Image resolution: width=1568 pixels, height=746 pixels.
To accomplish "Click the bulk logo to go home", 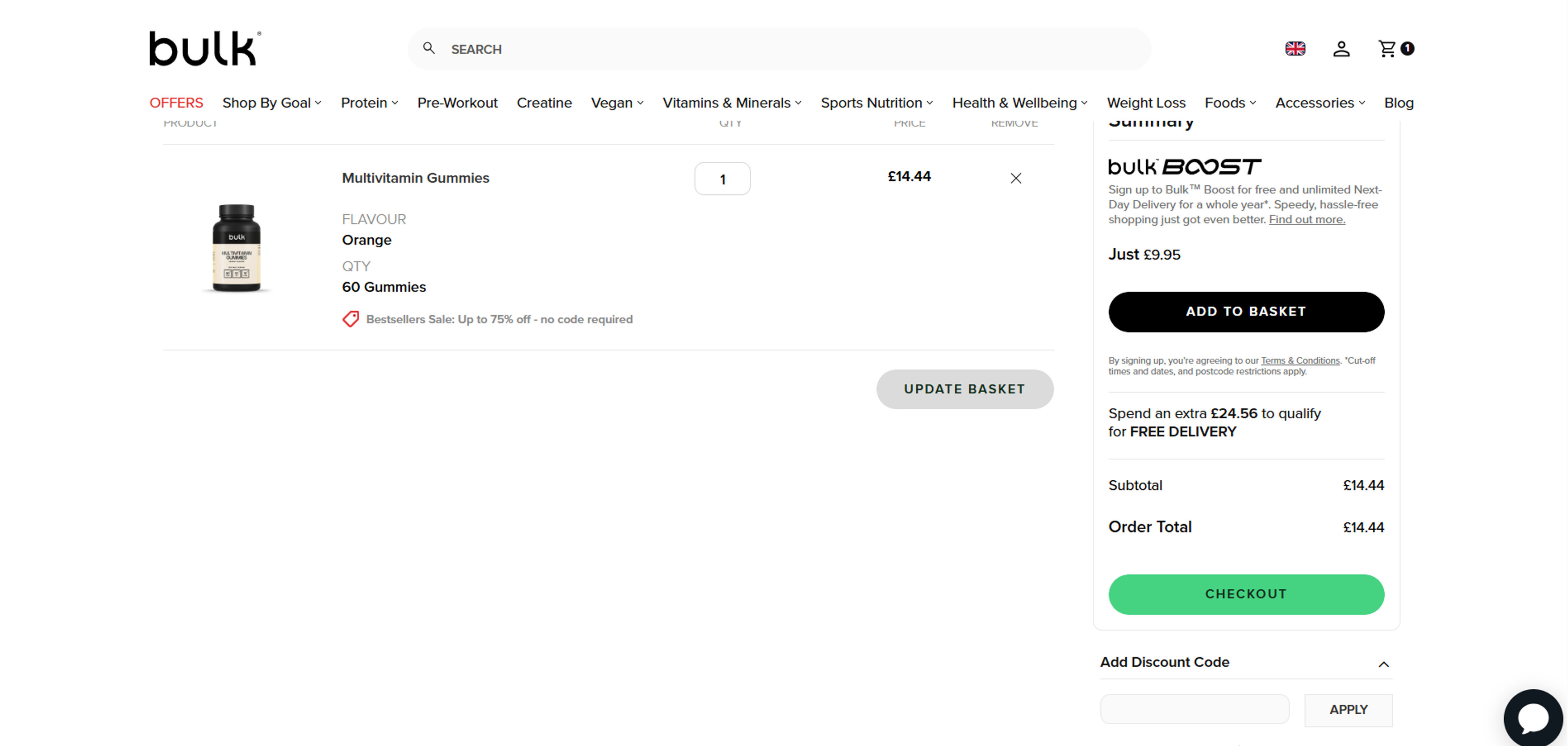I will click(x=205, y=48).
